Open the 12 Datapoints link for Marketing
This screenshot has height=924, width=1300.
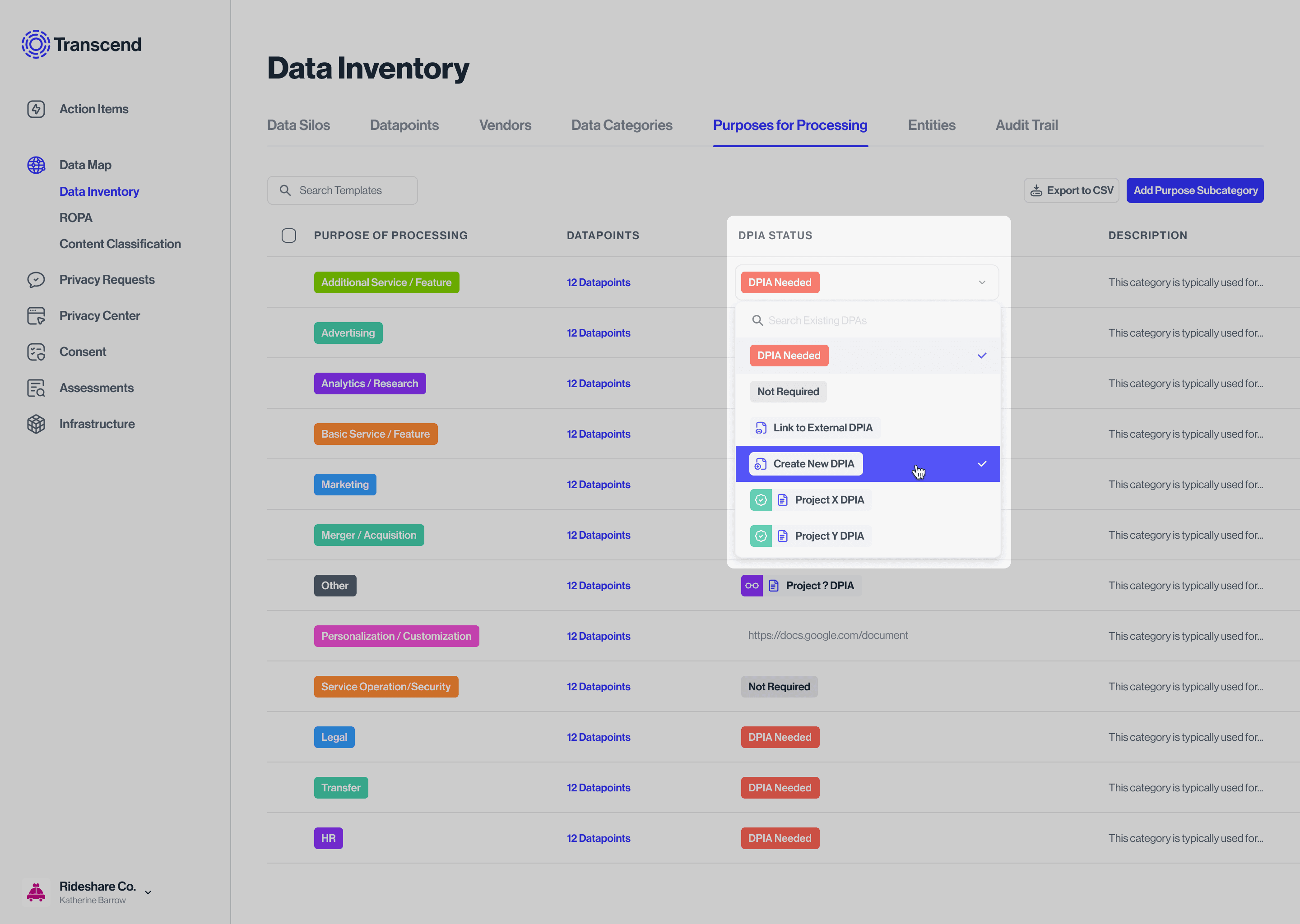pyautogui.click(x=598, y=484)
